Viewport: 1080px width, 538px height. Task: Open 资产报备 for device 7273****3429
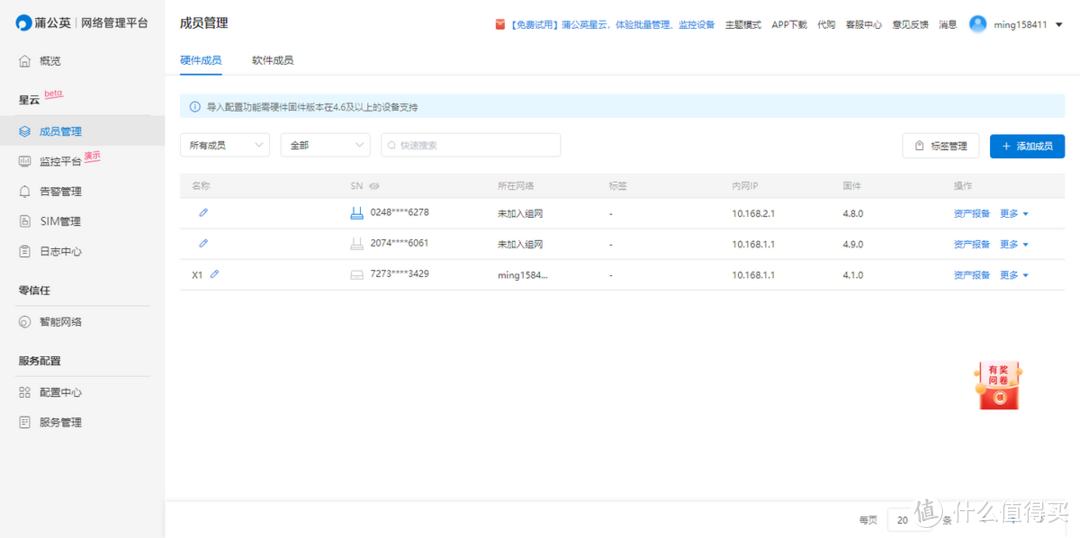coord(971,275)
